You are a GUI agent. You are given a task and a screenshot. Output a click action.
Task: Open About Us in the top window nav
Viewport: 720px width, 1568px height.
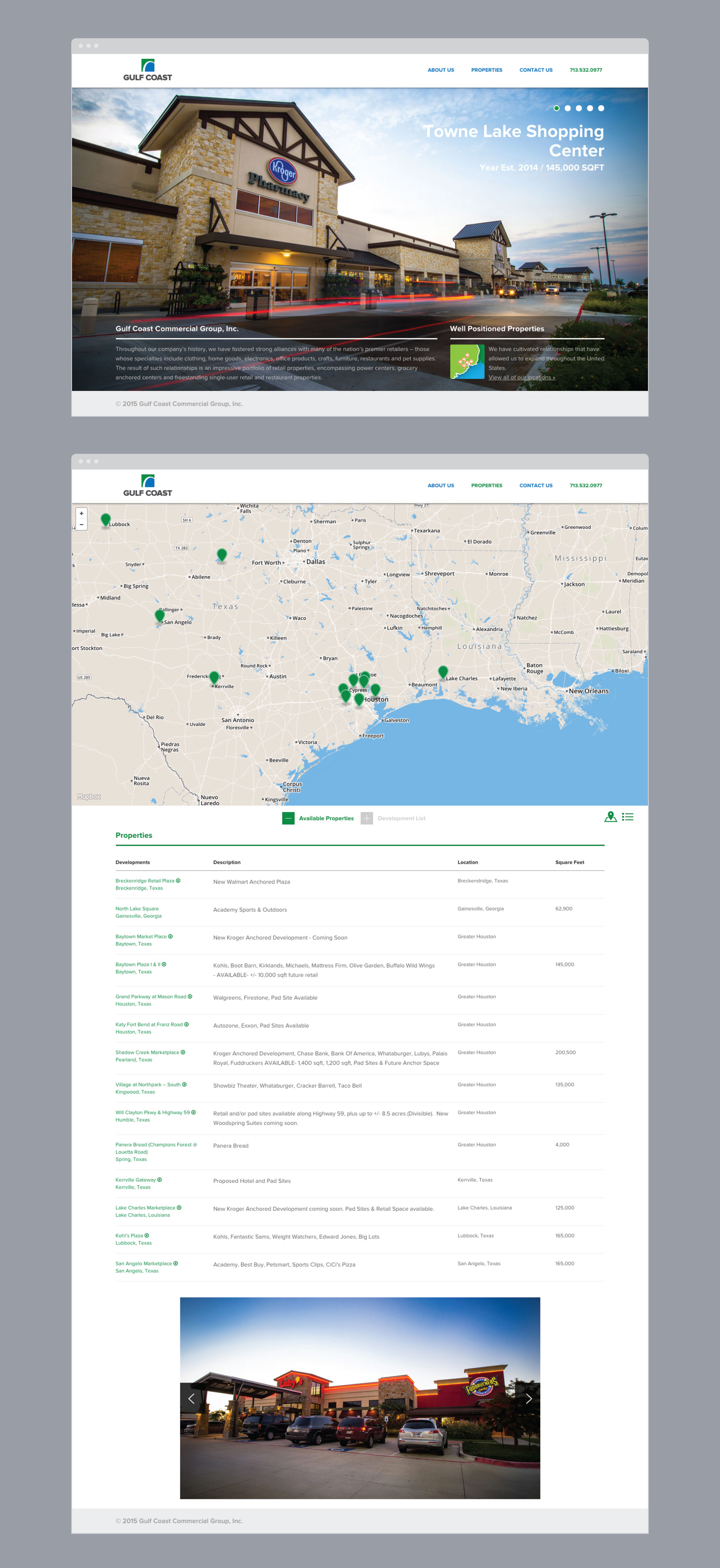(x=441, y=70)
